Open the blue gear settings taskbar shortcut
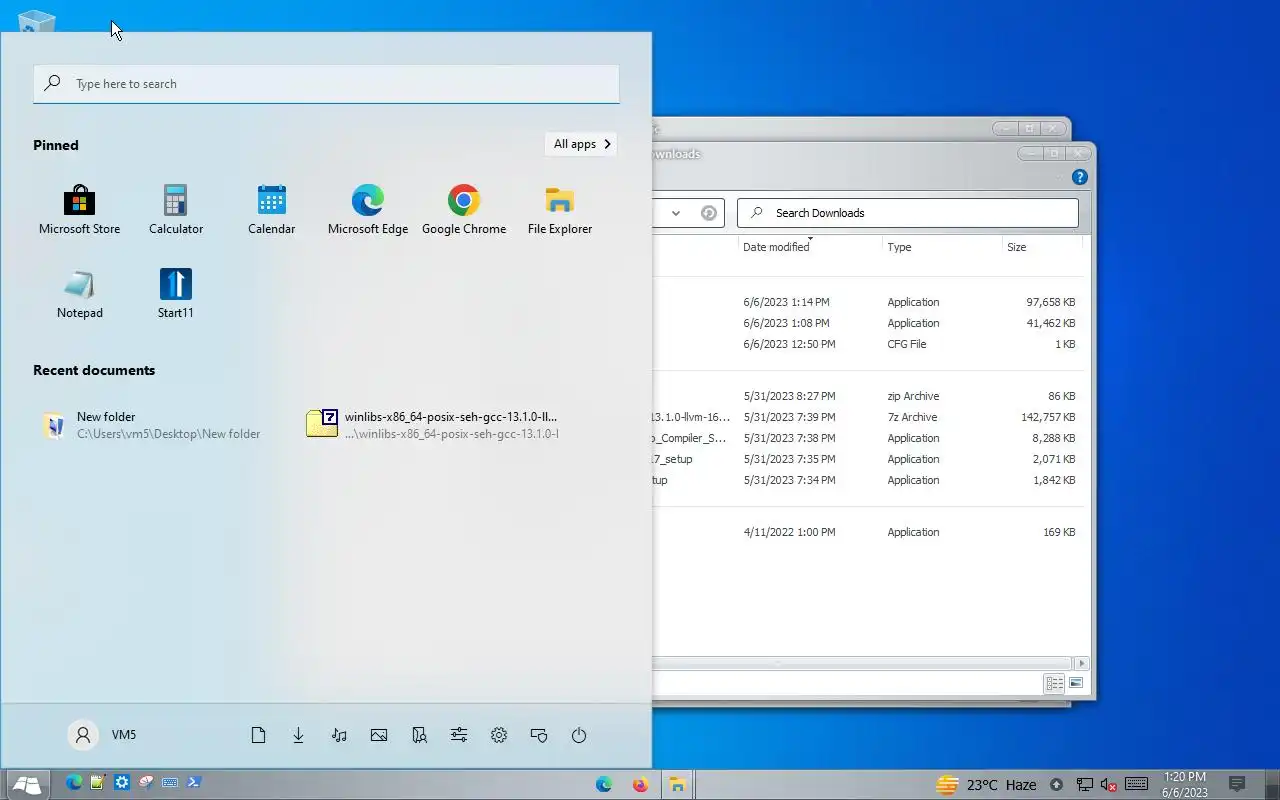 click(122, 783)
